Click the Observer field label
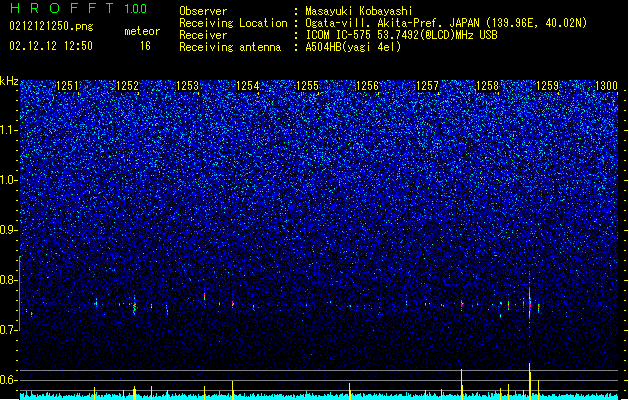This screenshot has width=629, height=400. pyautogui.click(x=203, y=11)
